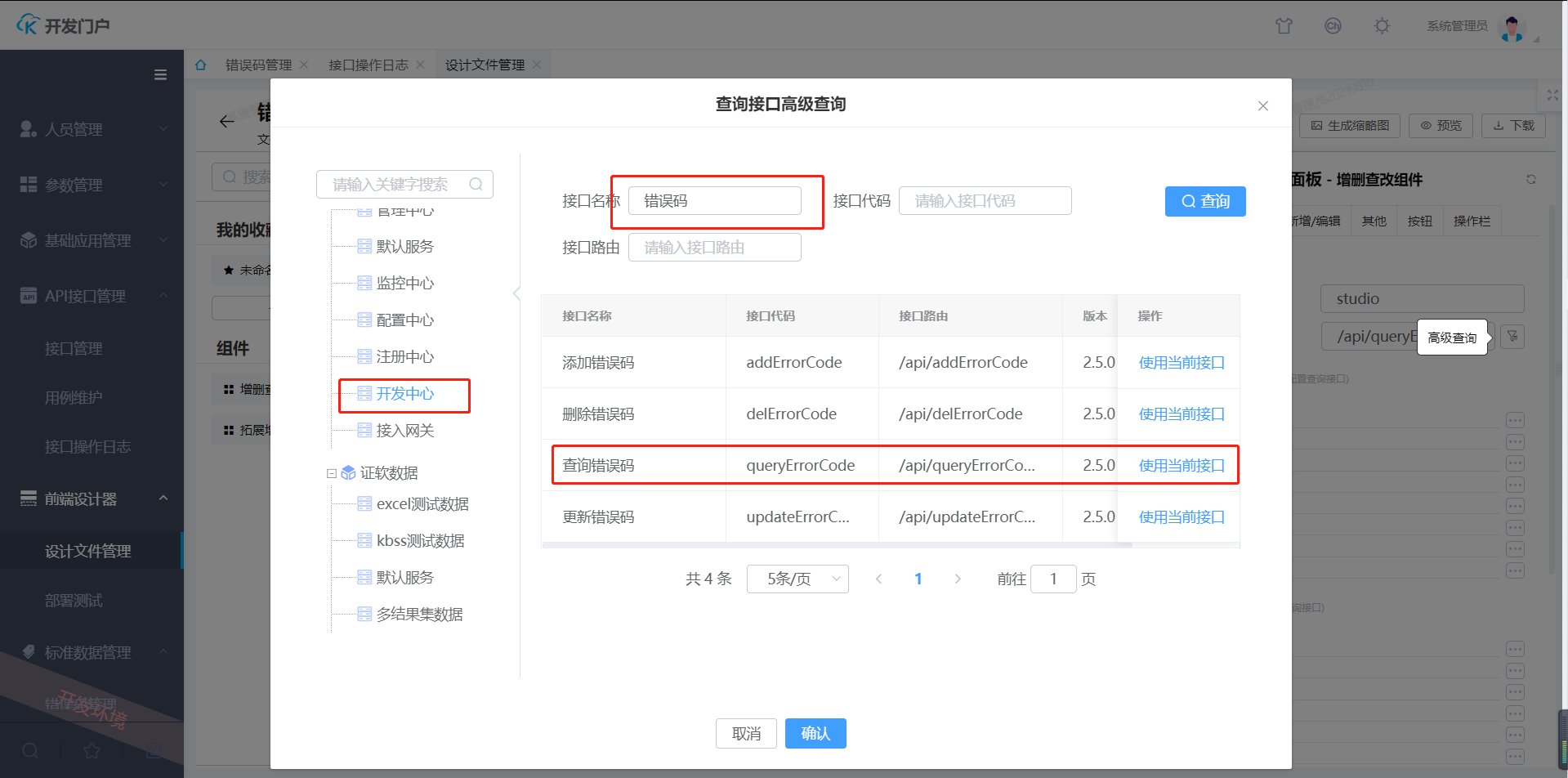1568x778 pixels.
Task: Collapse the 证软数据 tree node
Action: (332, 473)
